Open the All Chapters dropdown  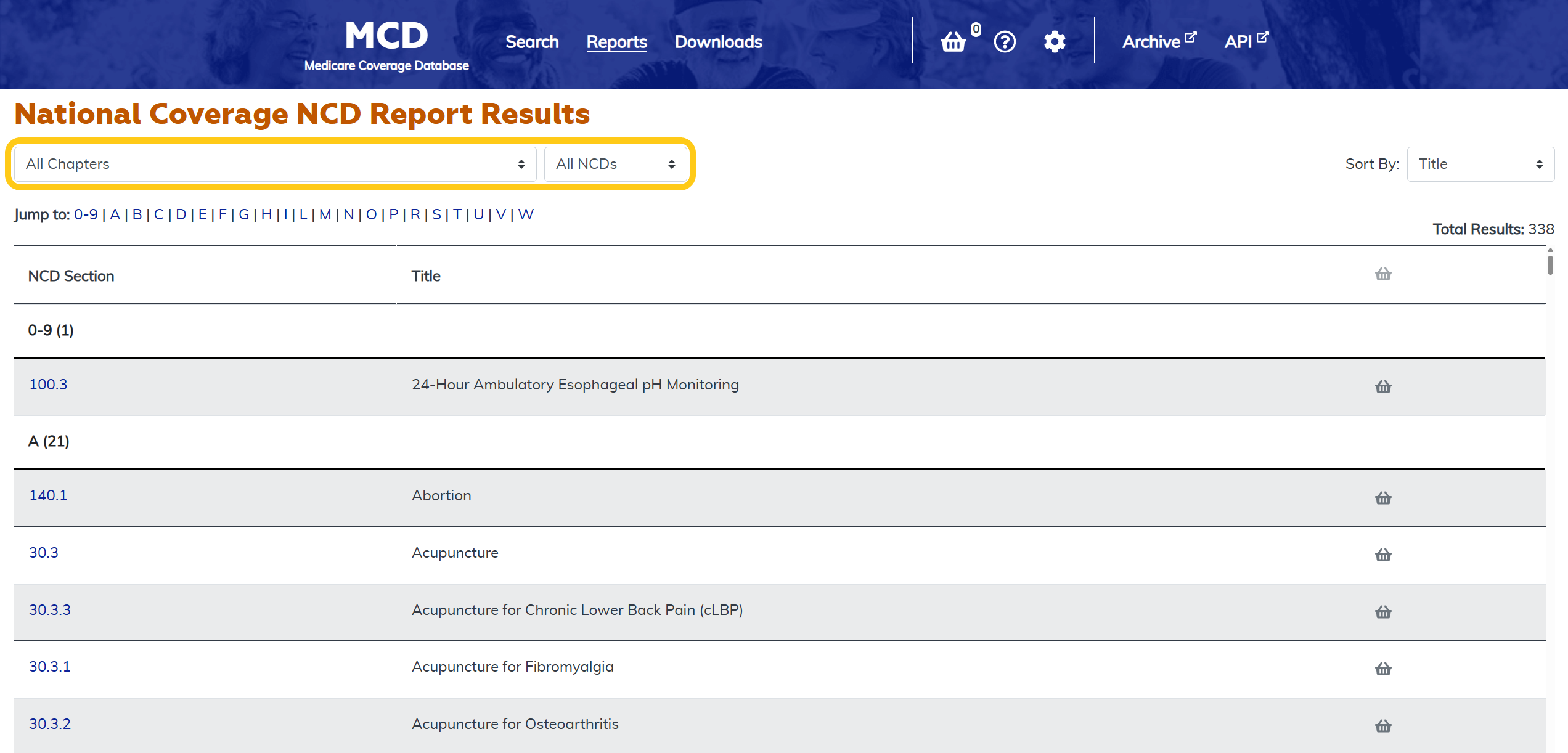275,164
